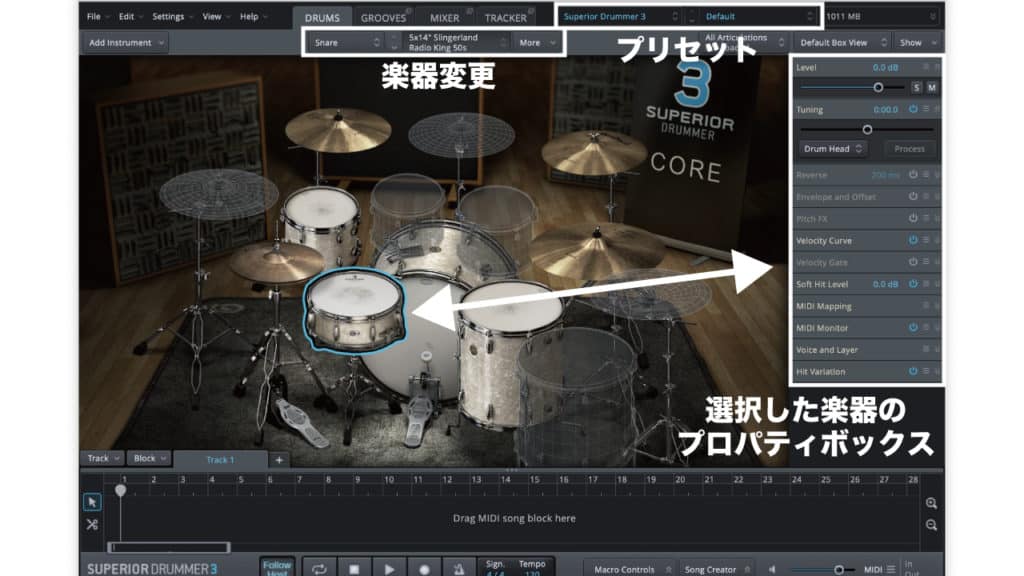The height and width of the screenshot is (576, 1024).
Task: Open the Help menu
Action: [x=253, y=16]
